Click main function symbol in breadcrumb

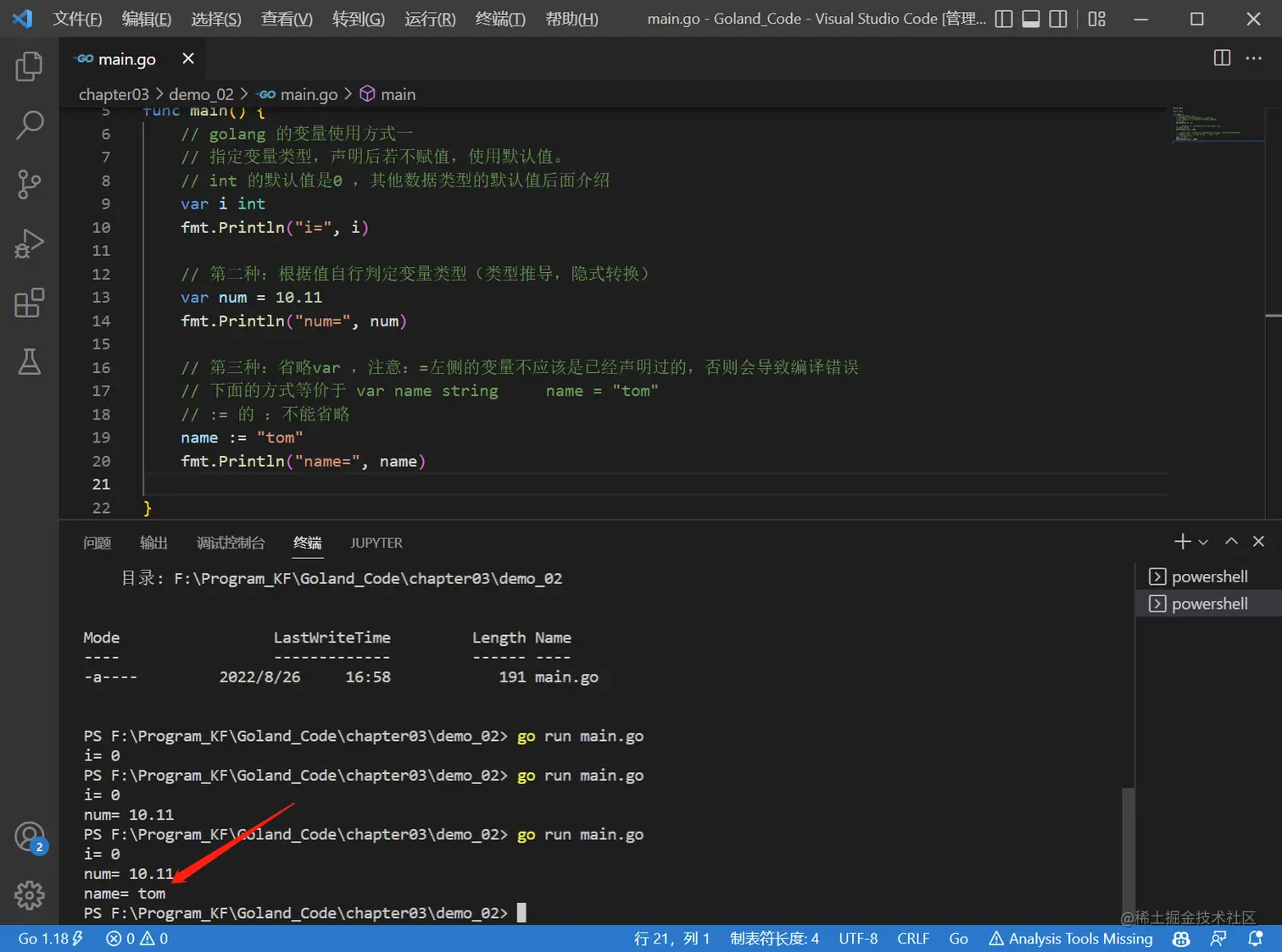pos(398,94)
